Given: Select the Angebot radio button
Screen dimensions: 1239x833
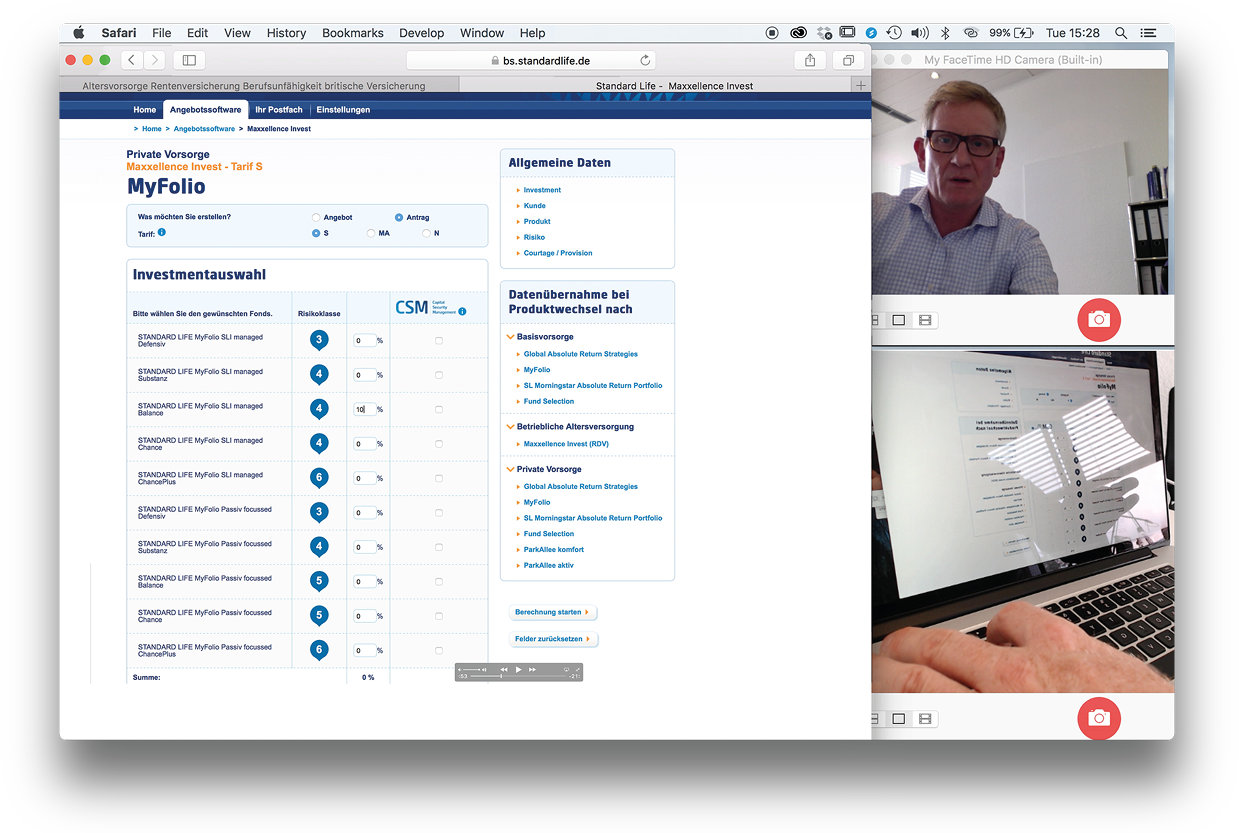Looking at the screenshot, I should tap(316, 217).
